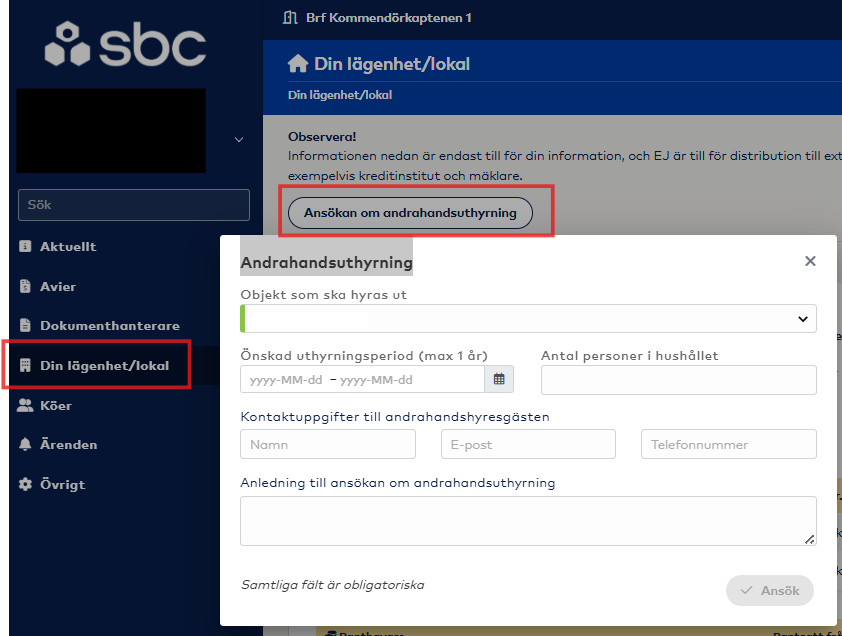The height and width of the screenshot is (636, 842).
Task: Open the Objekt som ska hyras ut dropdown
Action: (528, 318)
